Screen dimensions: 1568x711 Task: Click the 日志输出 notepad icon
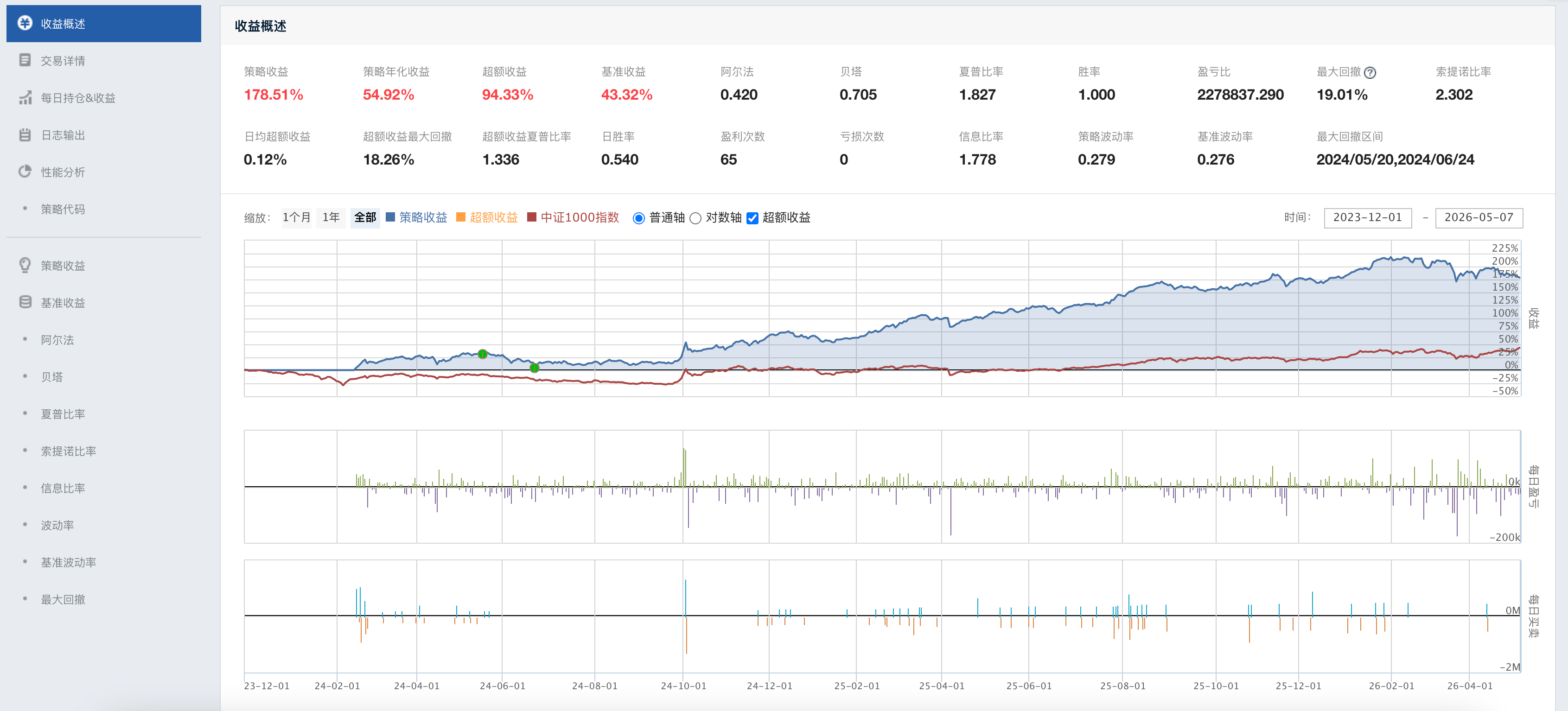pos(25,134)
